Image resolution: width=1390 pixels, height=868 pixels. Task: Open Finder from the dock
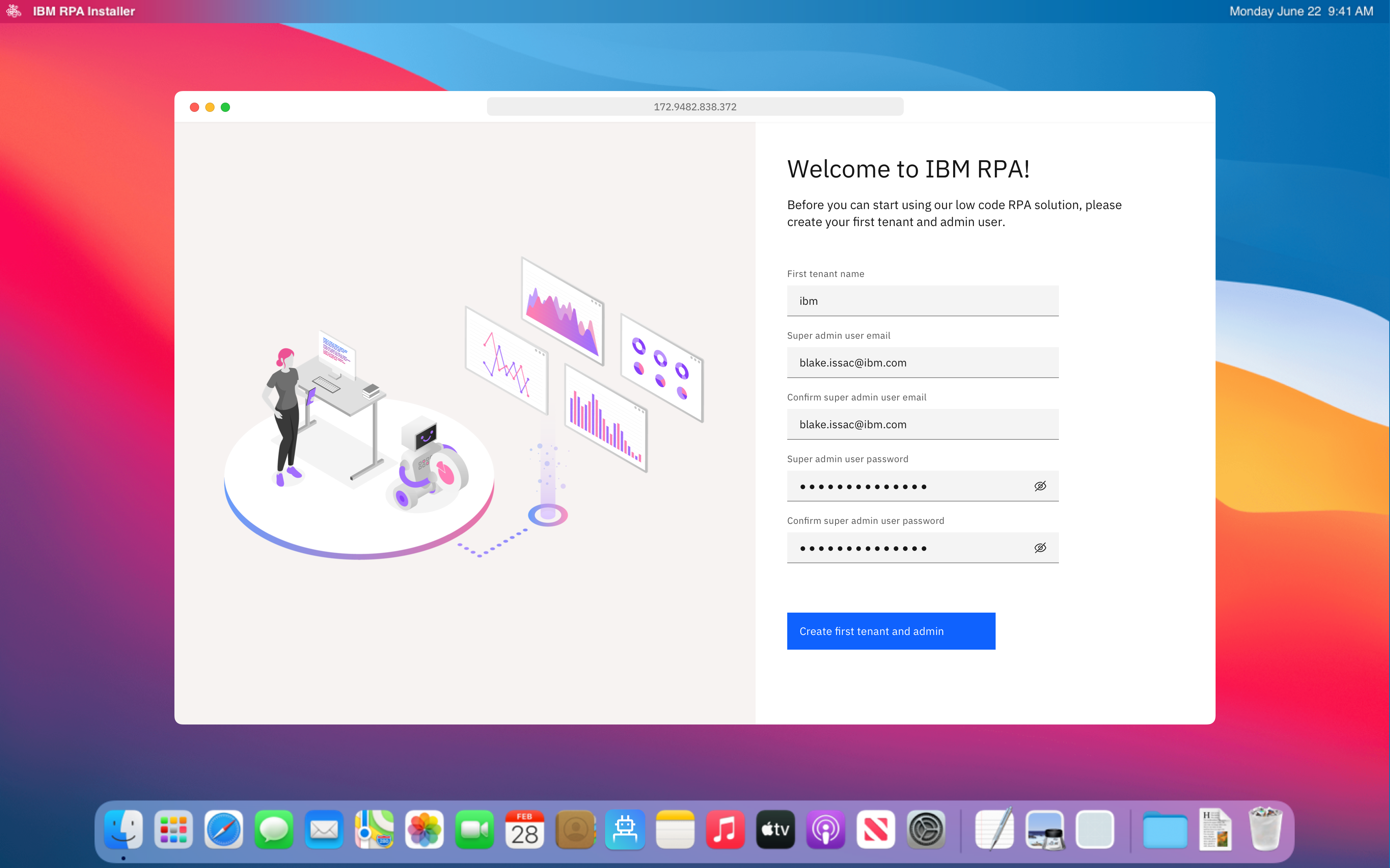click(123, 829)
